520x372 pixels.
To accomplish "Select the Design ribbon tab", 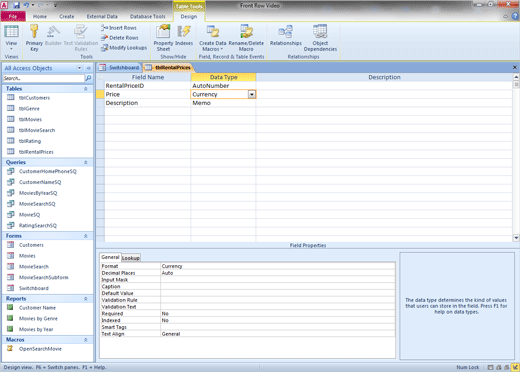I will pos(189,16).
